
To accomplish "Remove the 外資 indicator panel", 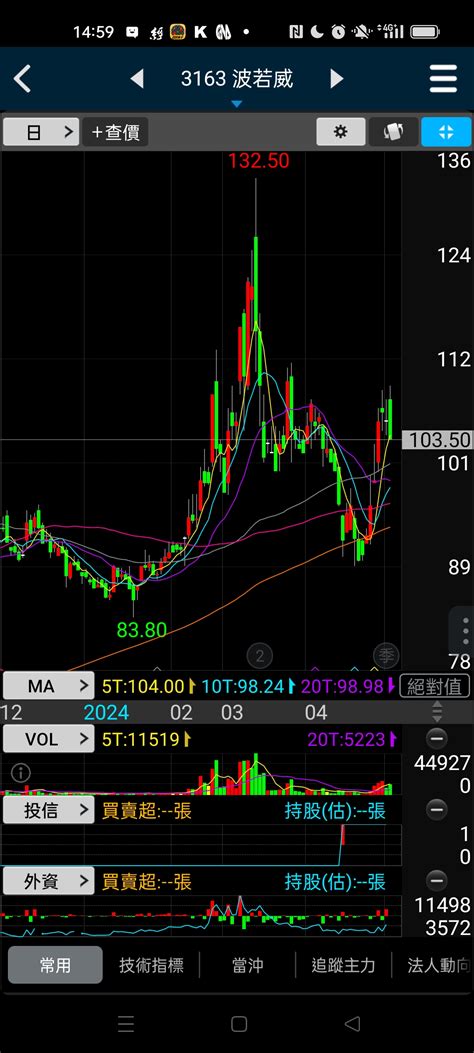I will coord(436,880).
